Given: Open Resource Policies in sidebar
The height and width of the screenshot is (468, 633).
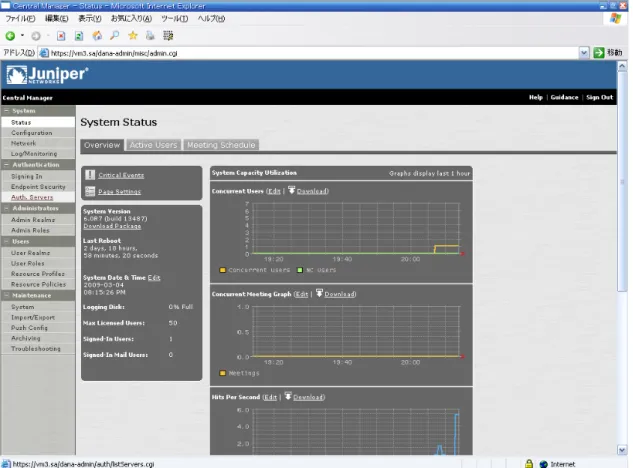Looking at the screenshot, I should tap(38, 284).
